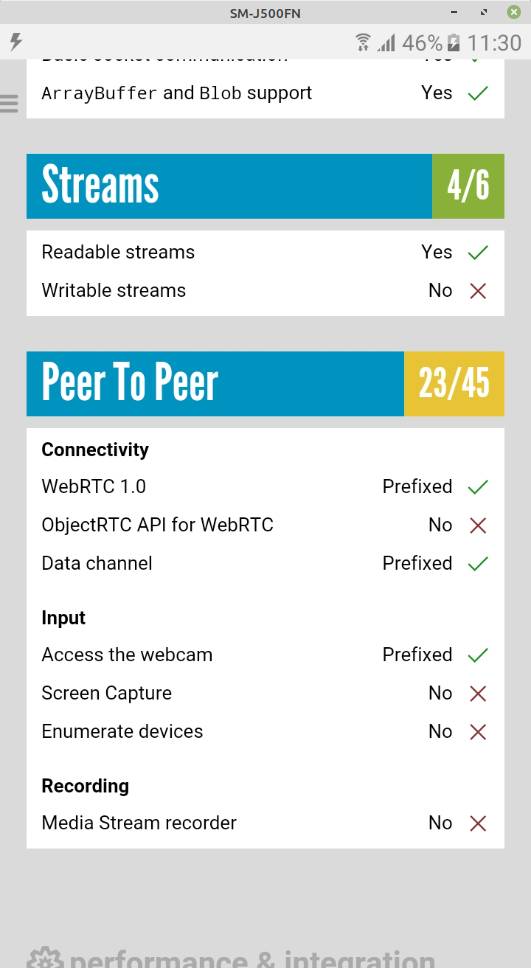Screen dimensions: 531x968
Task: Click the green checkmark beside Readable streams
Action: pos(478,252)
